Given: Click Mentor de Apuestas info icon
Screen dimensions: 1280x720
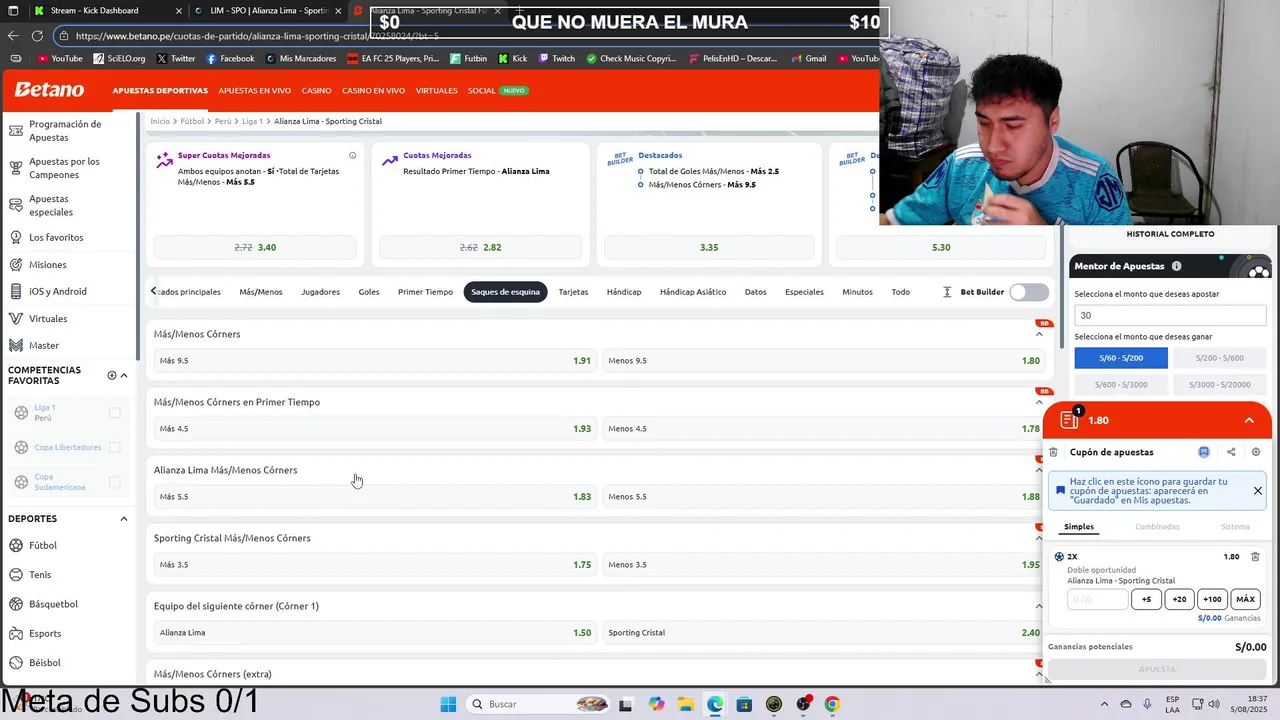Looking at the screenshot, I should tap(1176, 266).
